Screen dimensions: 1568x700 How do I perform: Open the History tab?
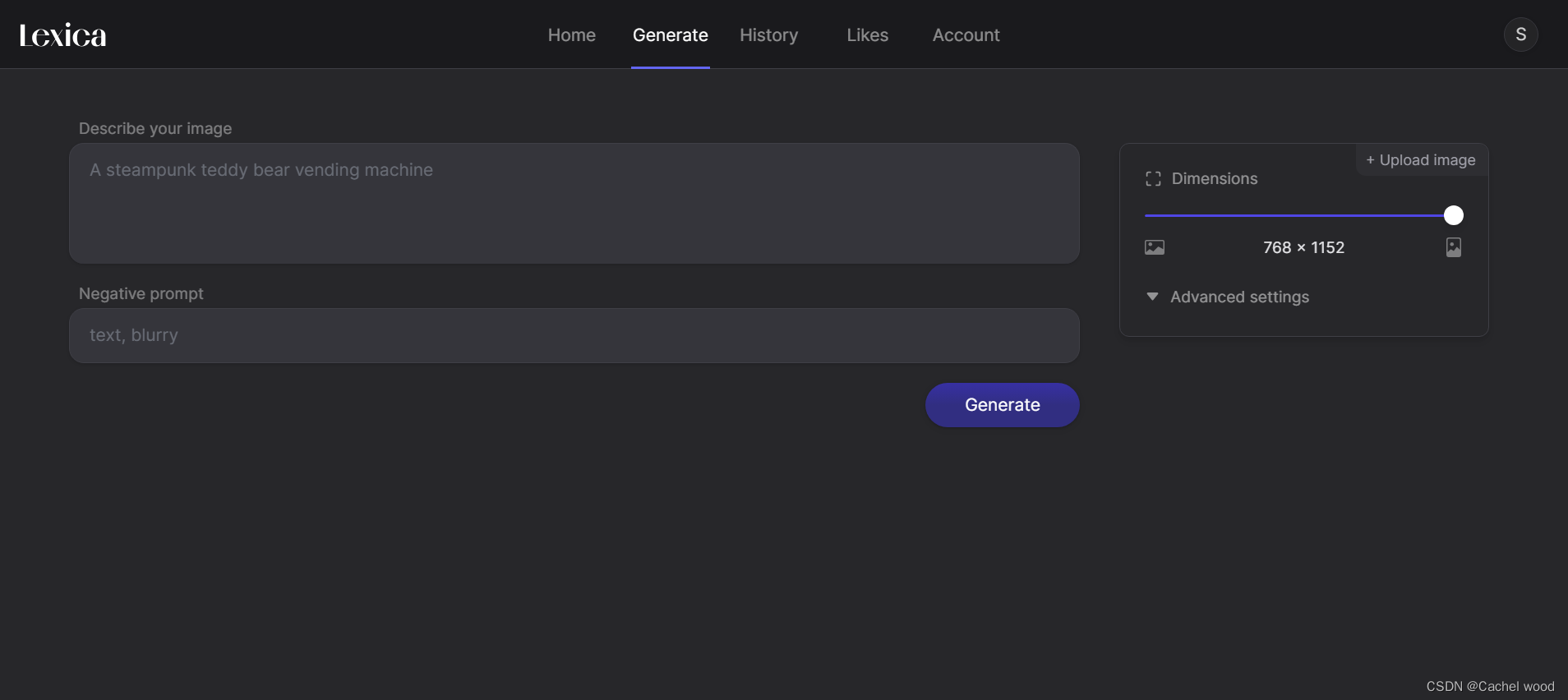pos(769,35)
